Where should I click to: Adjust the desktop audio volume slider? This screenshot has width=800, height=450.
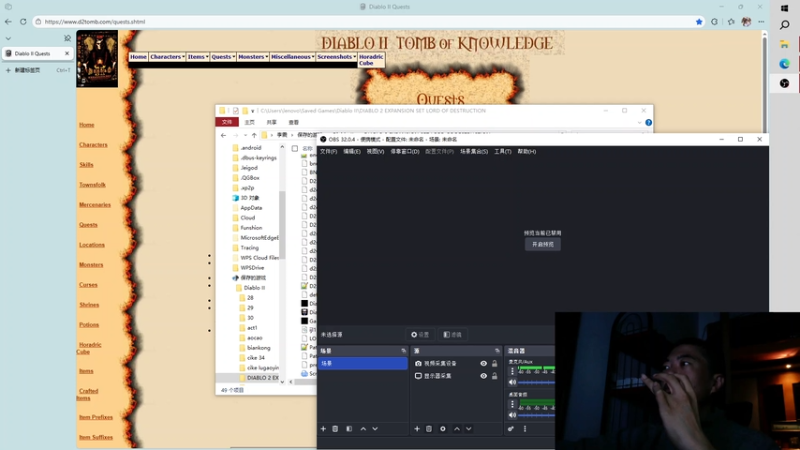536,415
